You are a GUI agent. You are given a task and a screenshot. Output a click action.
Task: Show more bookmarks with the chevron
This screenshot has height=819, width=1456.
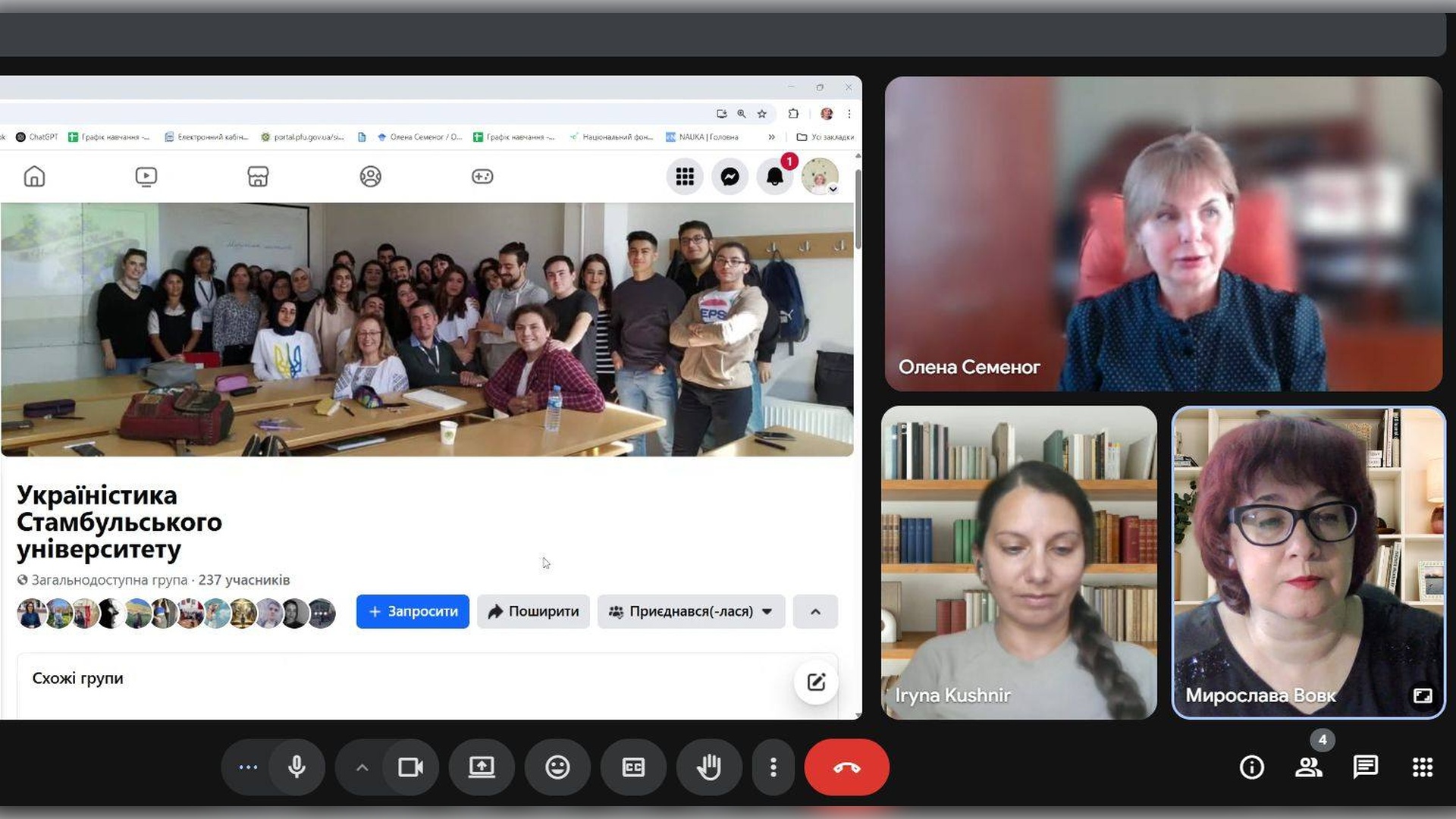click(771, 137)
